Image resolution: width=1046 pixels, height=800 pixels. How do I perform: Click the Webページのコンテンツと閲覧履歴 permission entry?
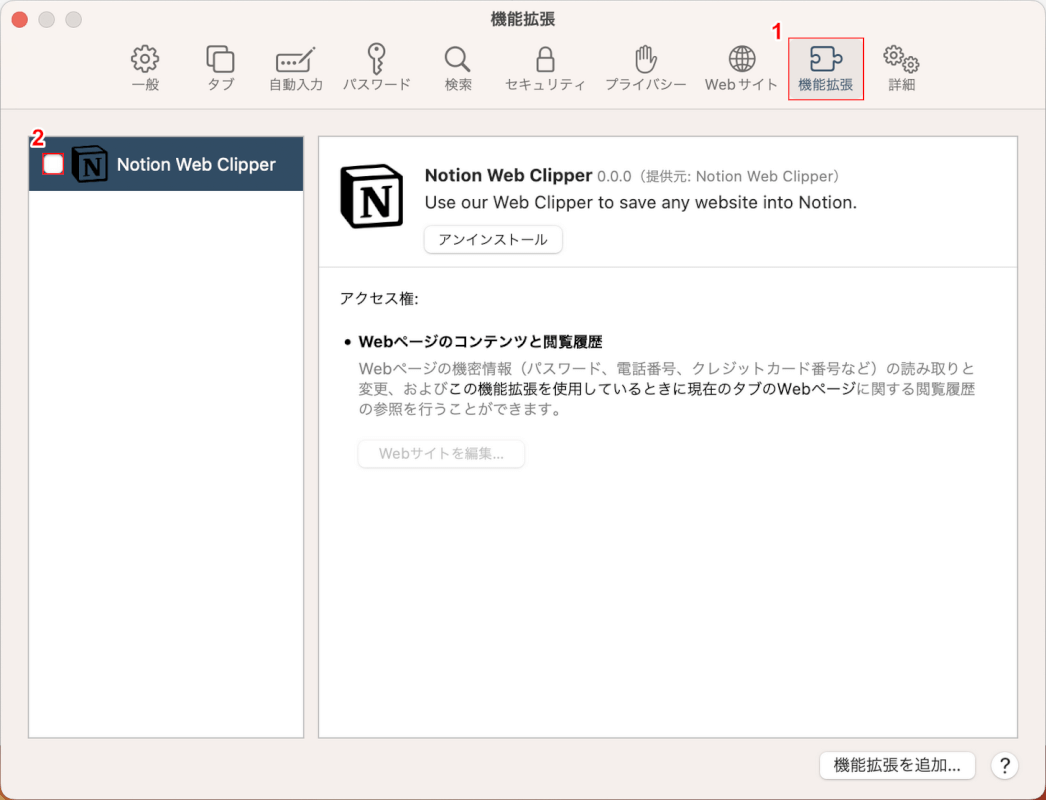coord(480,342)
